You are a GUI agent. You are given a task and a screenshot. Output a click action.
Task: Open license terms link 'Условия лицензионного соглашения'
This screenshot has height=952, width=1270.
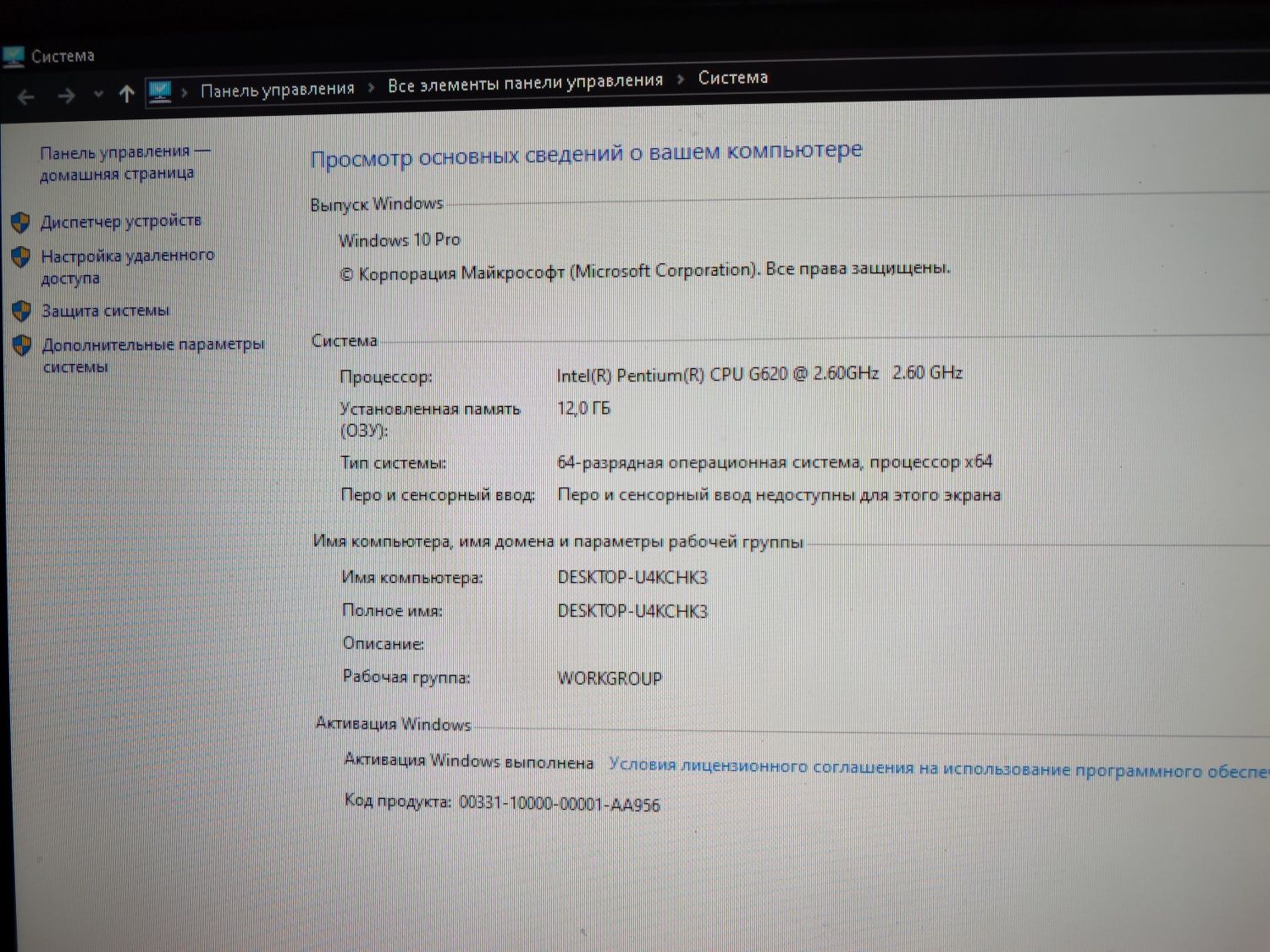click(938, 768)
